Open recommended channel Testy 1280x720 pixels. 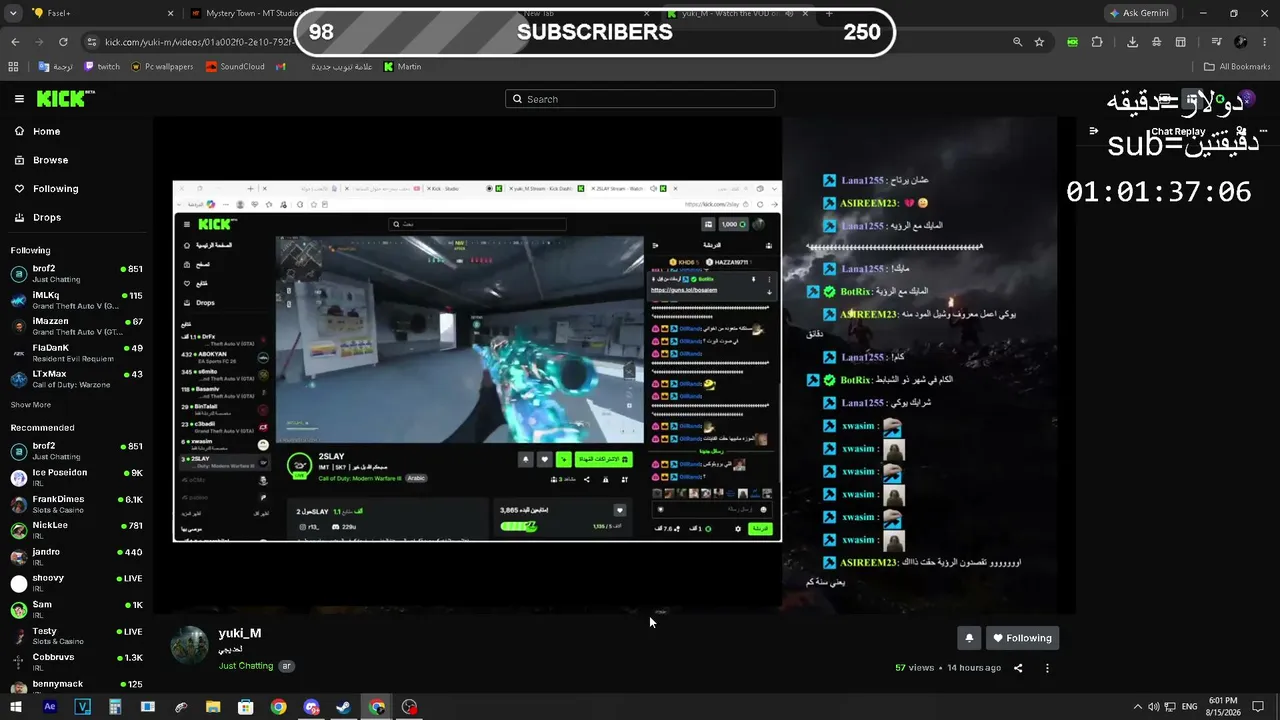tap(77, 636)
